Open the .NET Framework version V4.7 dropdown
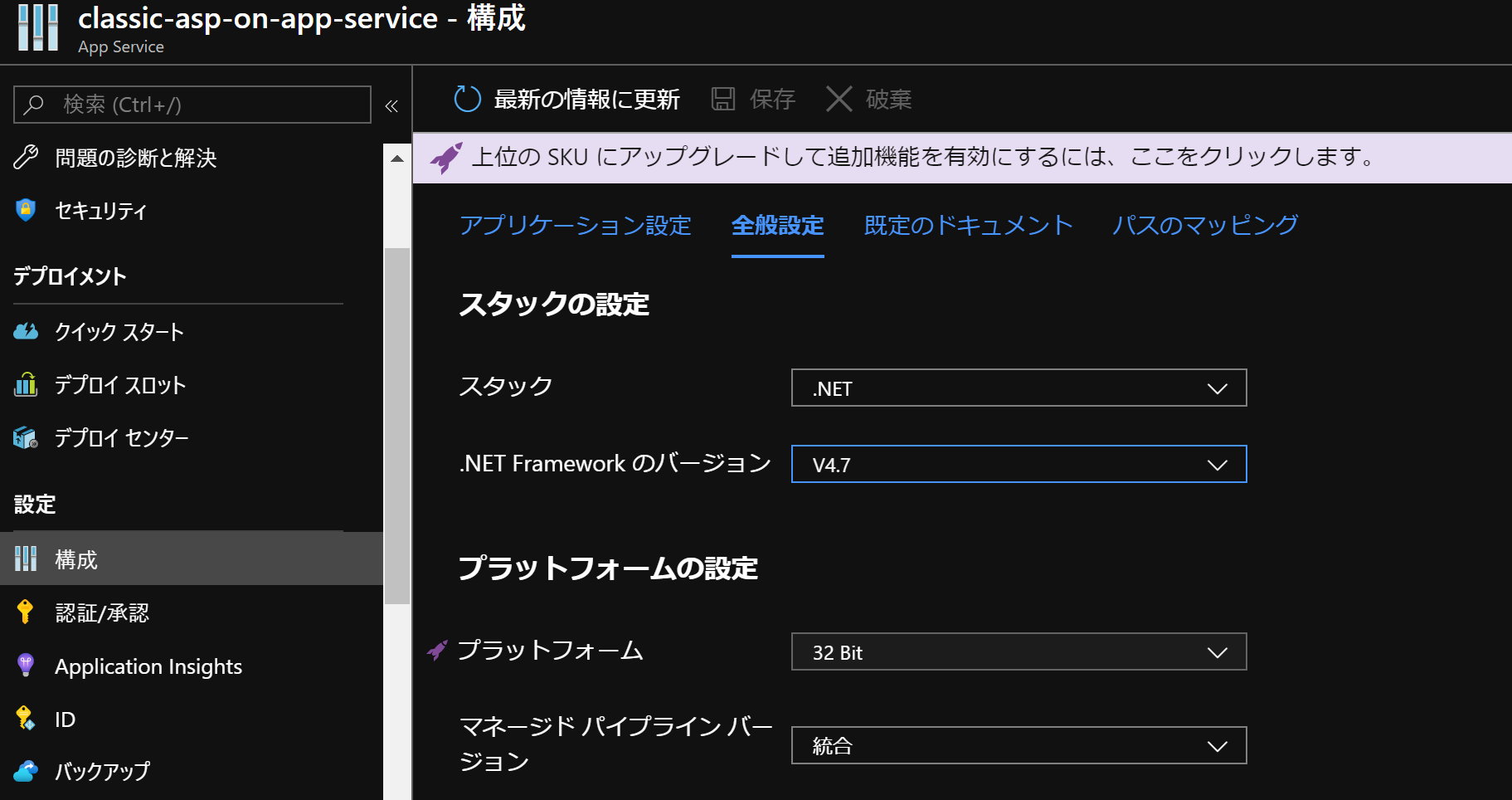The height and width of the screenshot is (800, 1512). click(x=1019, y=464)
